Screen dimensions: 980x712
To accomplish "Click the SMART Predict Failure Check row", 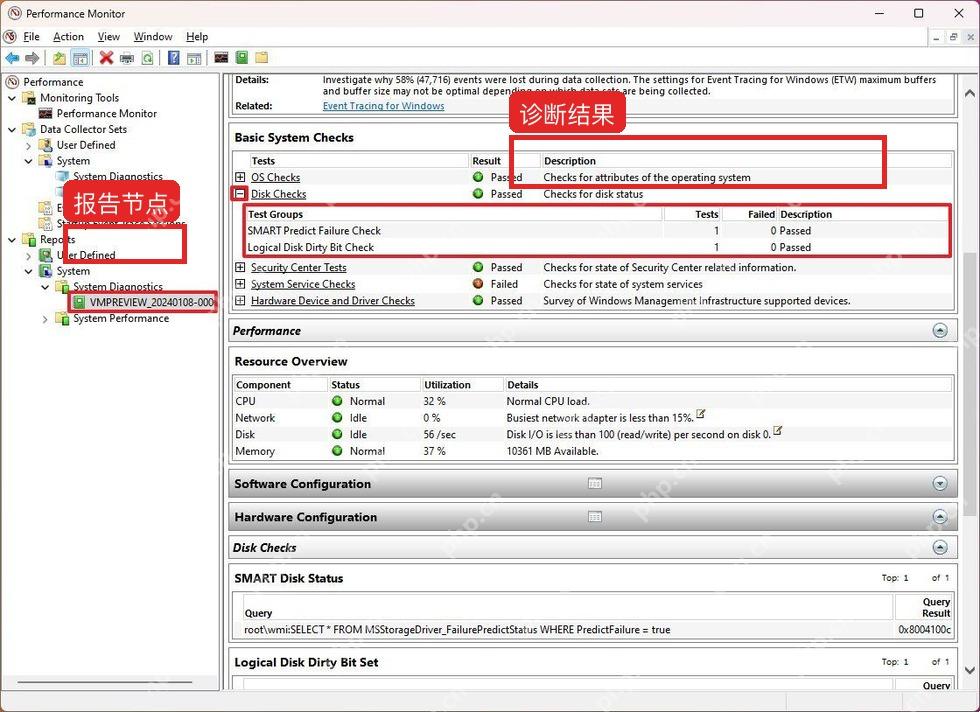I will coord(598,231).
